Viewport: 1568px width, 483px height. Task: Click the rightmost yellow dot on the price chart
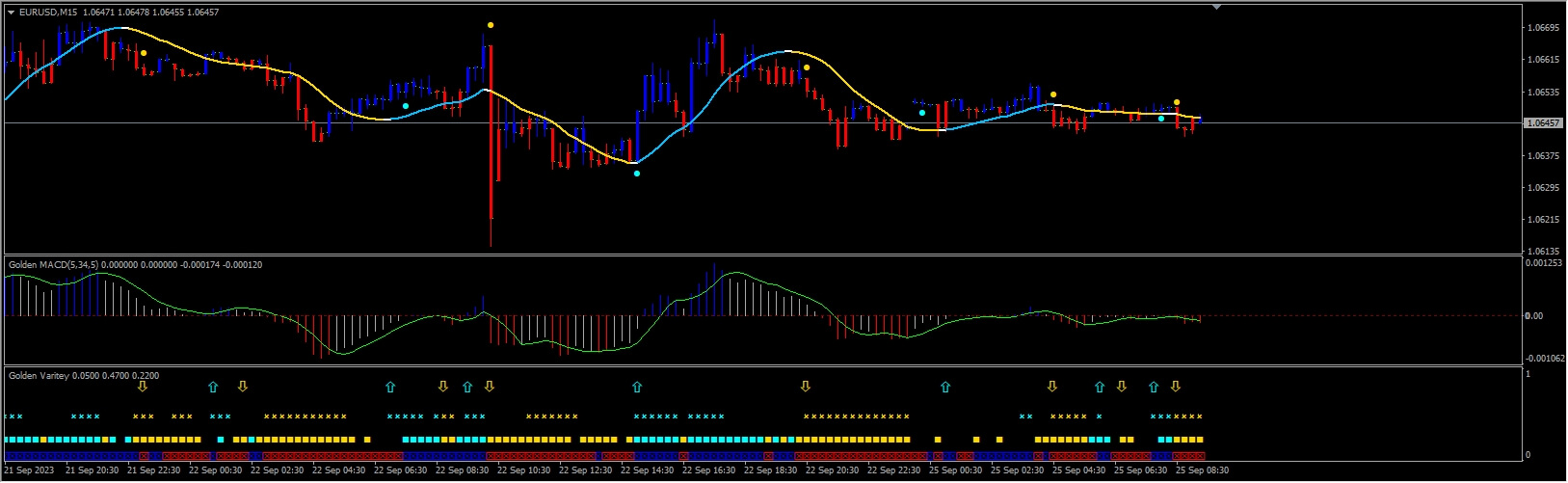[x=1177, y=102]
